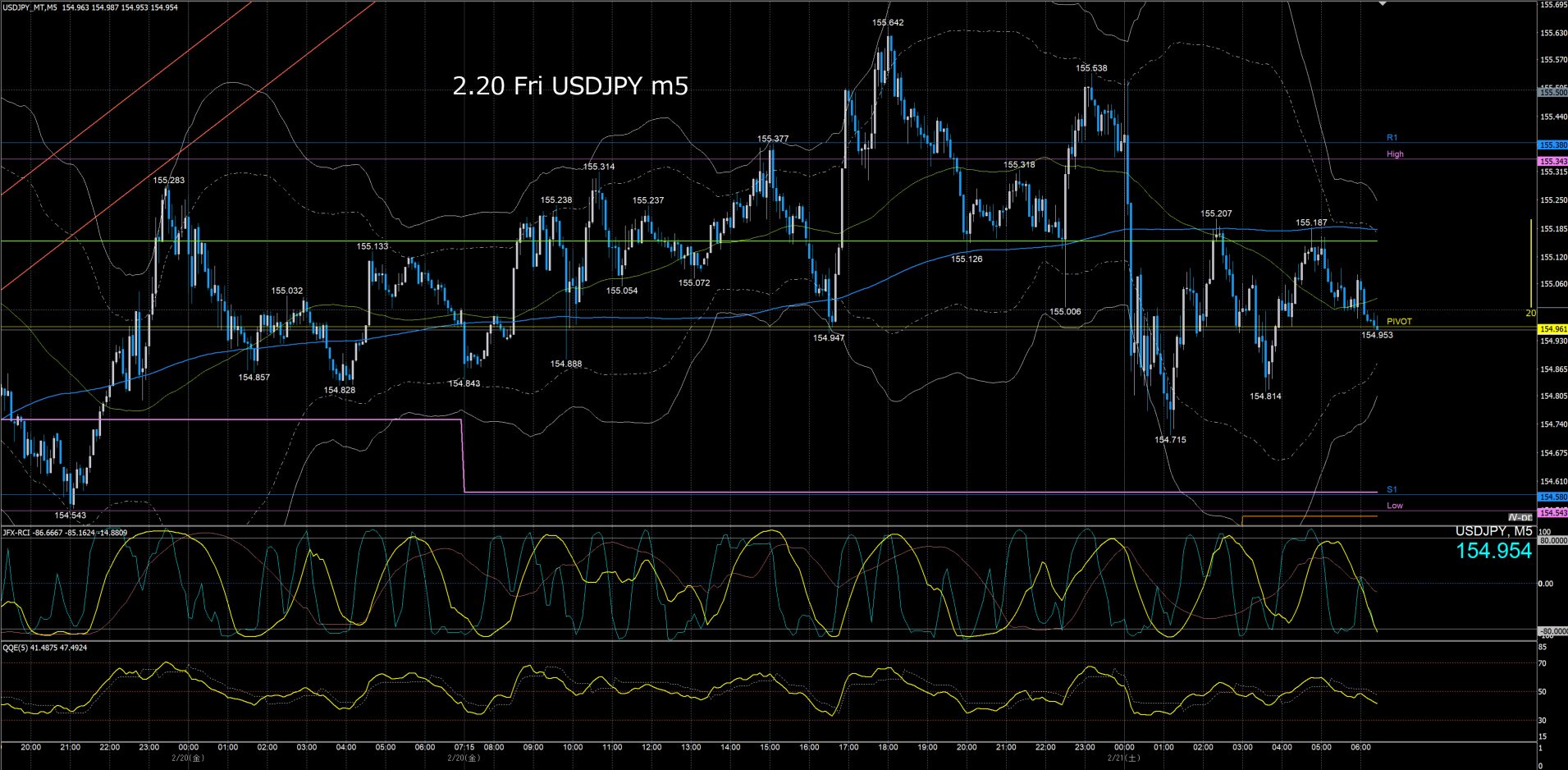
Task: Click the 155.538 swing high label
Action: tap(1091, 69)
